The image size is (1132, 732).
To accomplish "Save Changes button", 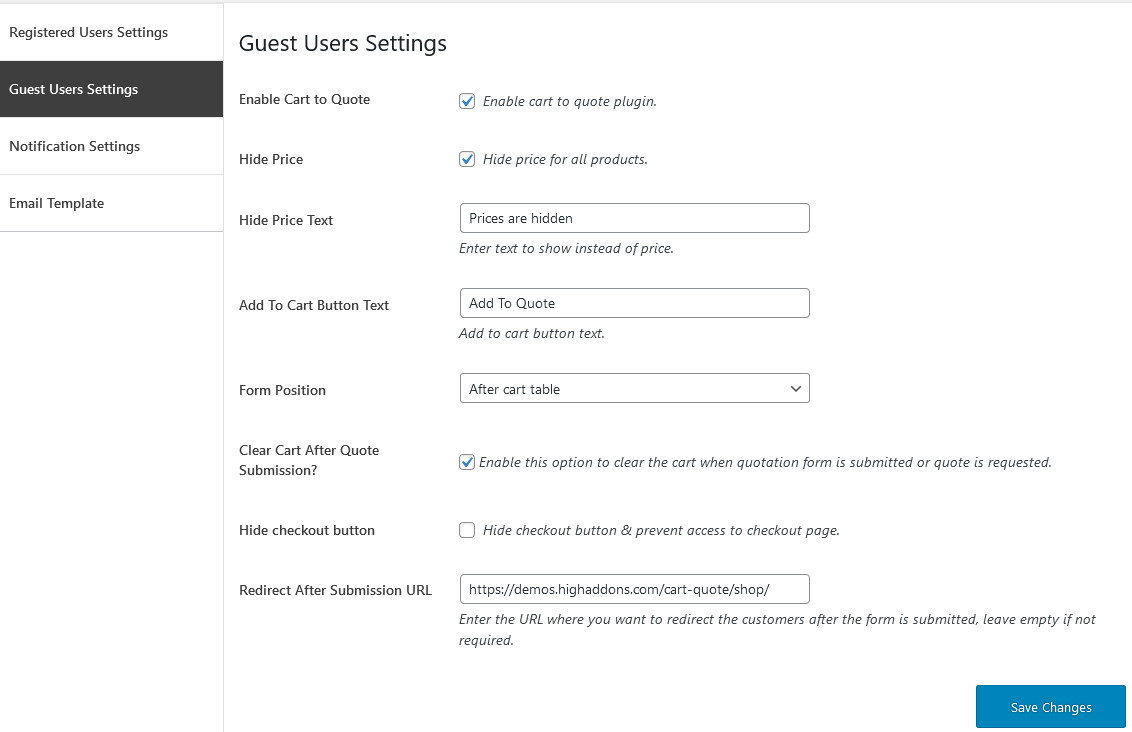I will [x=1050, y=707].
